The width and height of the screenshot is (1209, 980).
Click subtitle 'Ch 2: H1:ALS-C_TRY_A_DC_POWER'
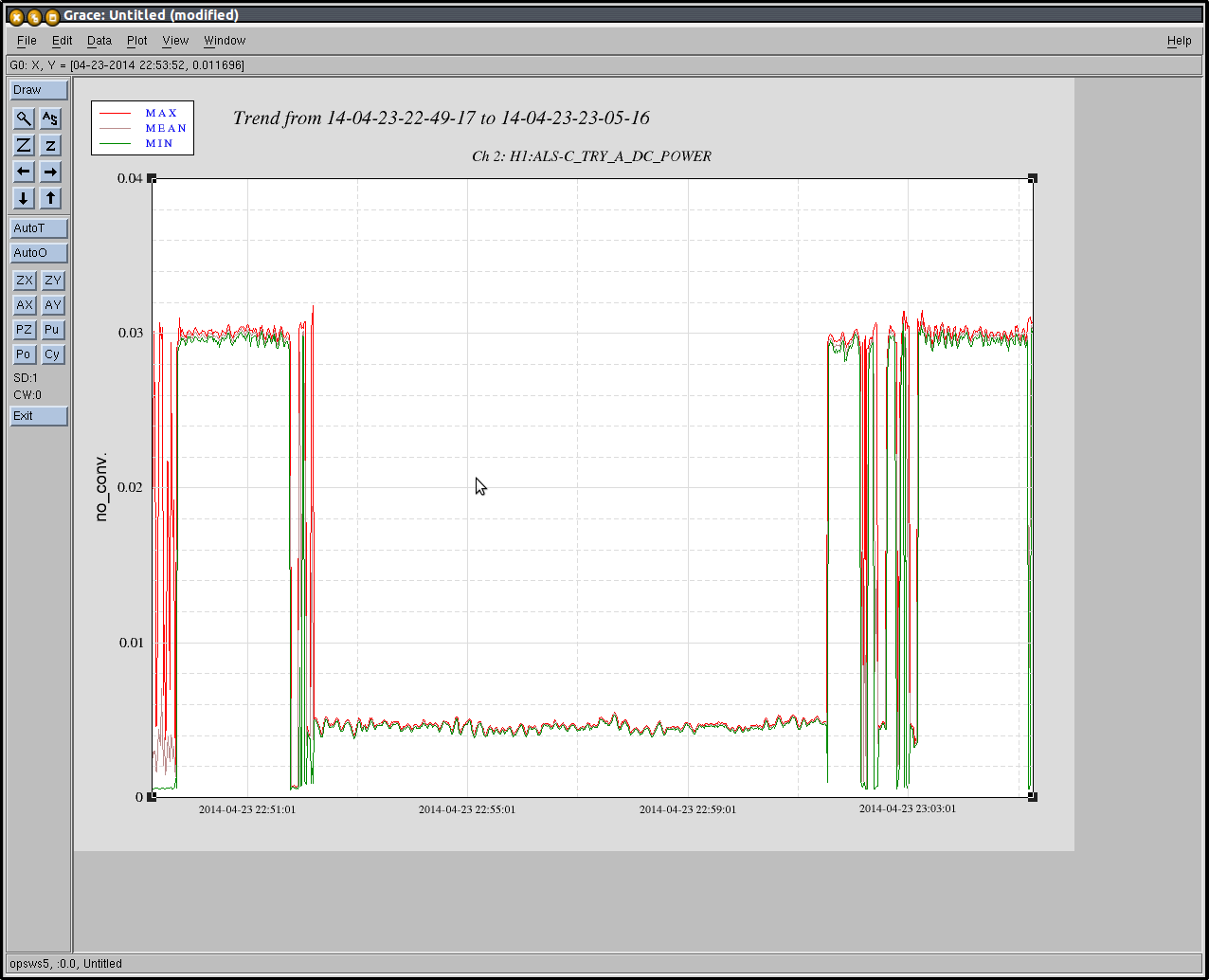591,156
